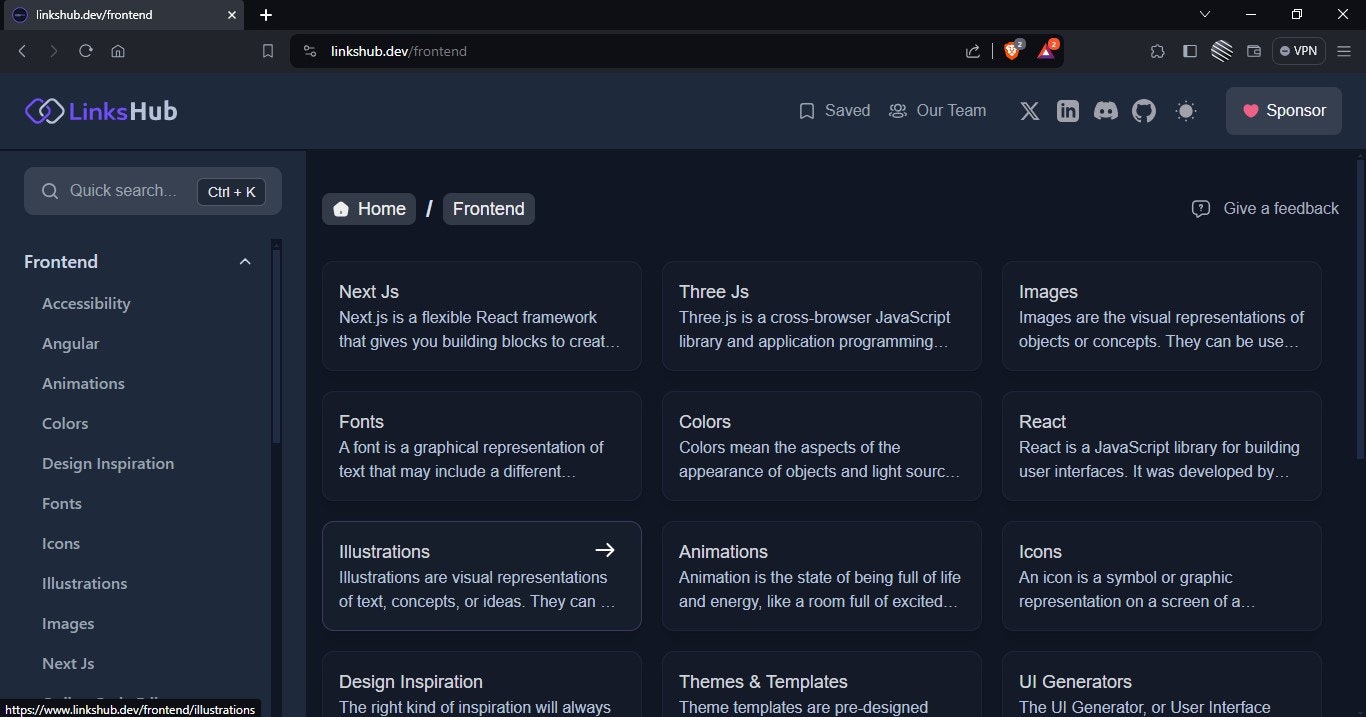The height and width of the screenshot is (717, 1366).
Task: Open Brave Rewards triangle icon
Action: point(1046,51)
